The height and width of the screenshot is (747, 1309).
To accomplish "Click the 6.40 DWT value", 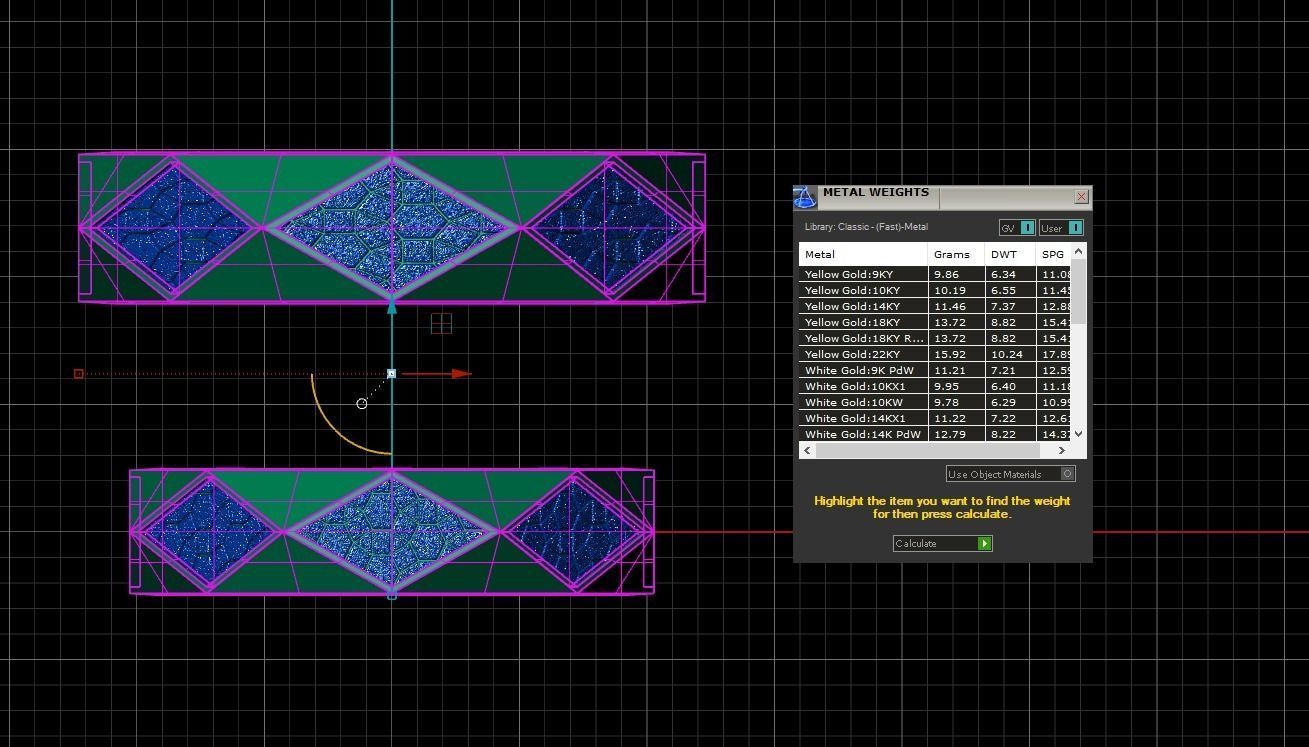I will pos(1003,386).
